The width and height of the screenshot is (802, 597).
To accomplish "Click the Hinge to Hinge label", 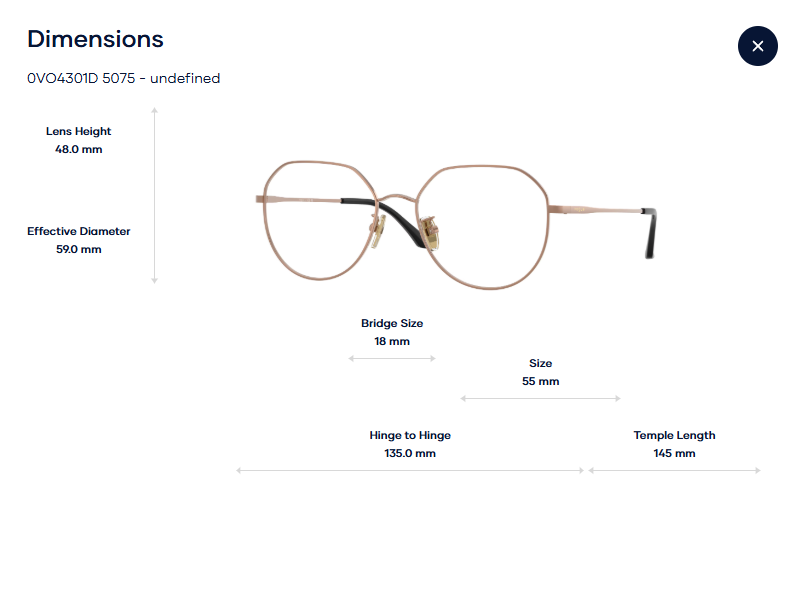I will (x=410, y=435).
